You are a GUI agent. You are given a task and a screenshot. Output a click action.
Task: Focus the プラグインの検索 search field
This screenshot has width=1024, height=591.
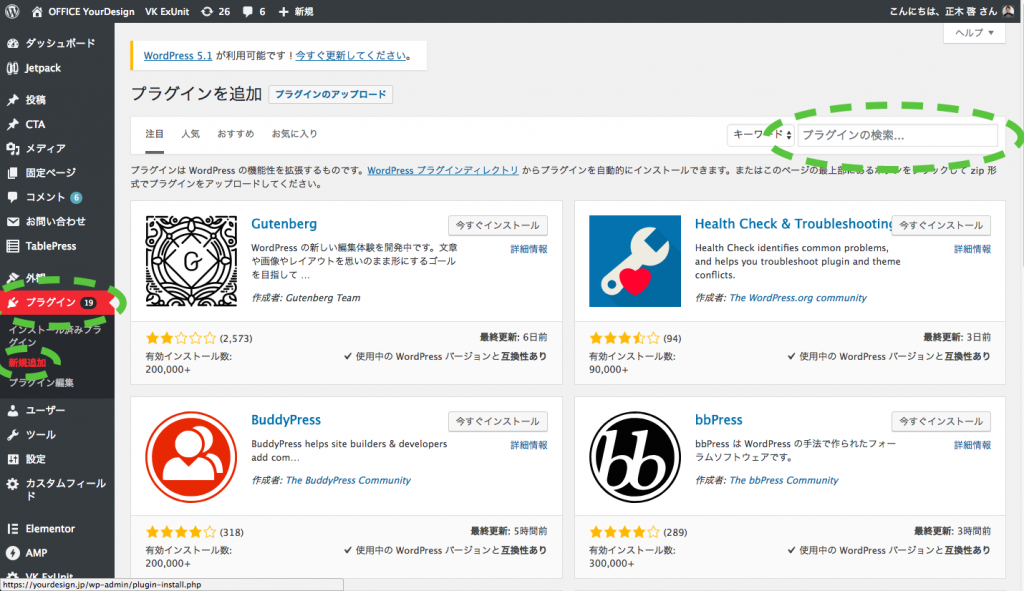tap(897, 135)
